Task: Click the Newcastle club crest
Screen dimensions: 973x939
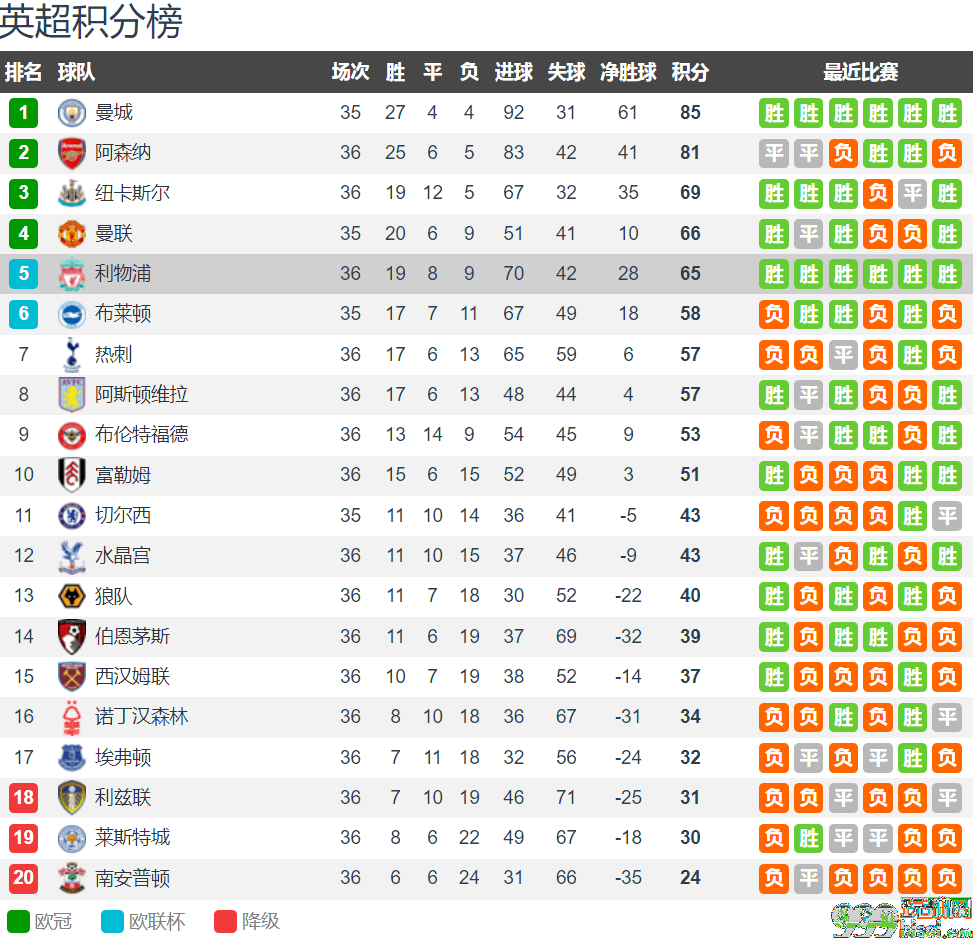Action: [71, 193]
